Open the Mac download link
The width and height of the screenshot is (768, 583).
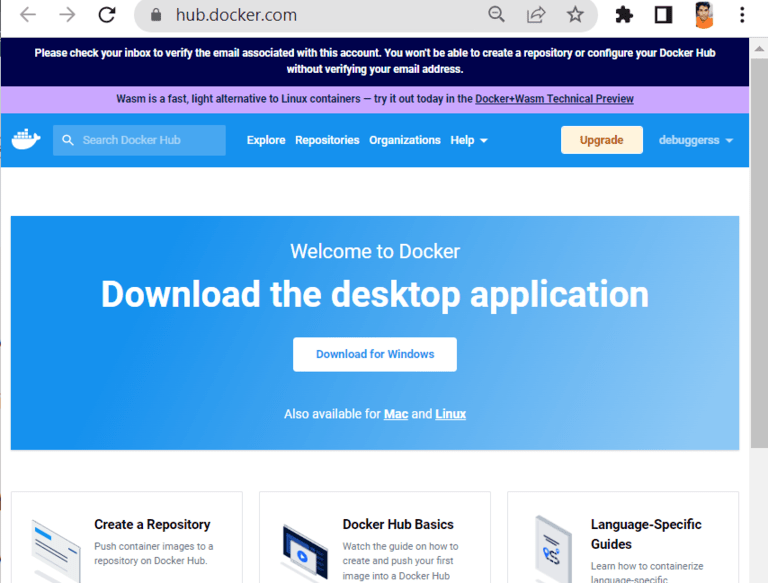tap(396, 414)
